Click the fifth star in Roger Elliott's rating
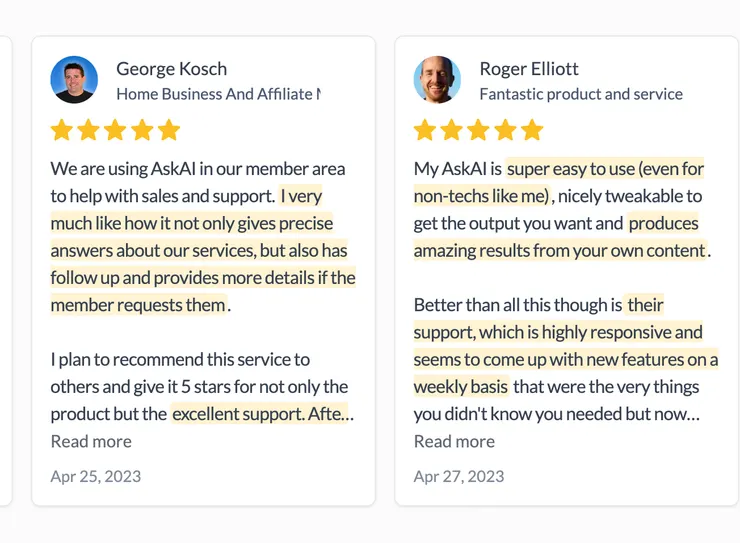 (x=532, y=130)
